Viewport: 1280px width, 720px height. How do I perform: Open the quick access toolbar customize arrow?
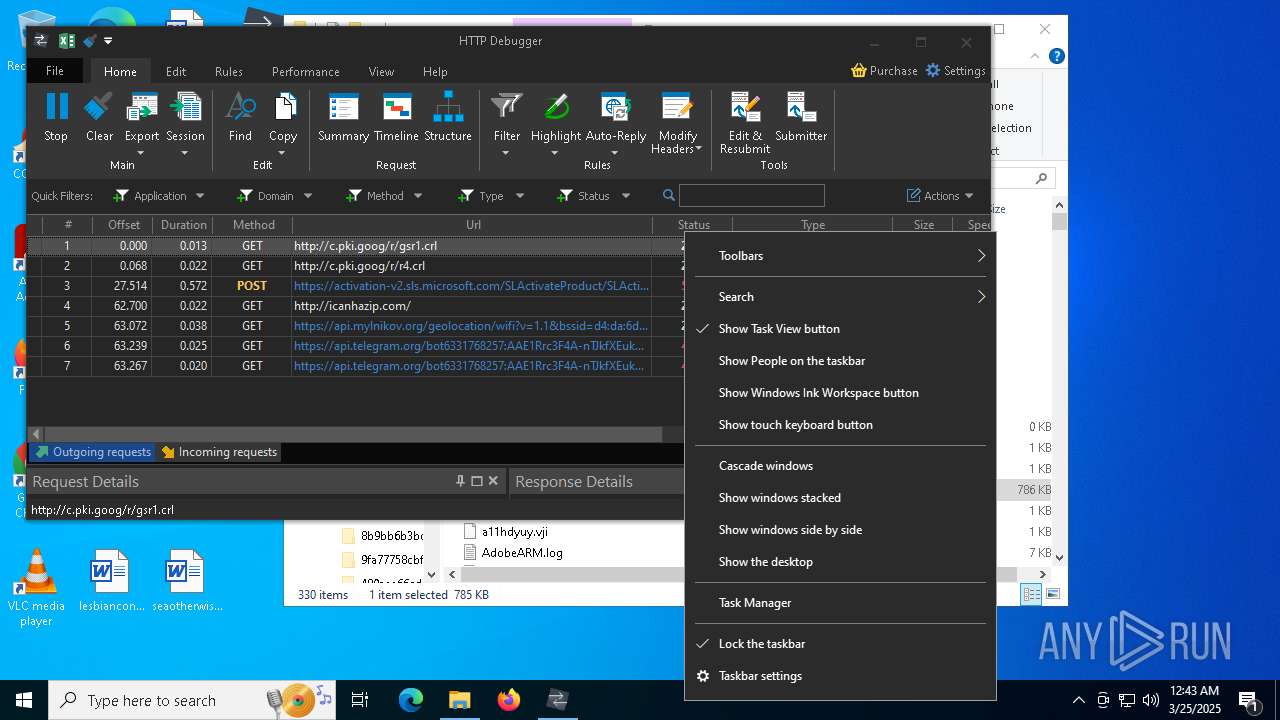[108, 41]
